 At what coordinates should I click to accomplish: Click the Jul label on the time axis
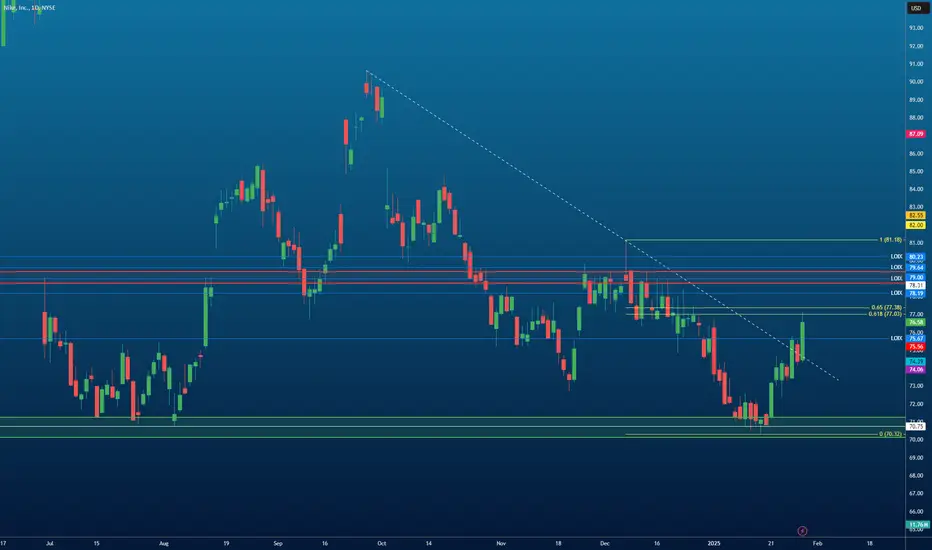(x=49, y=543)
